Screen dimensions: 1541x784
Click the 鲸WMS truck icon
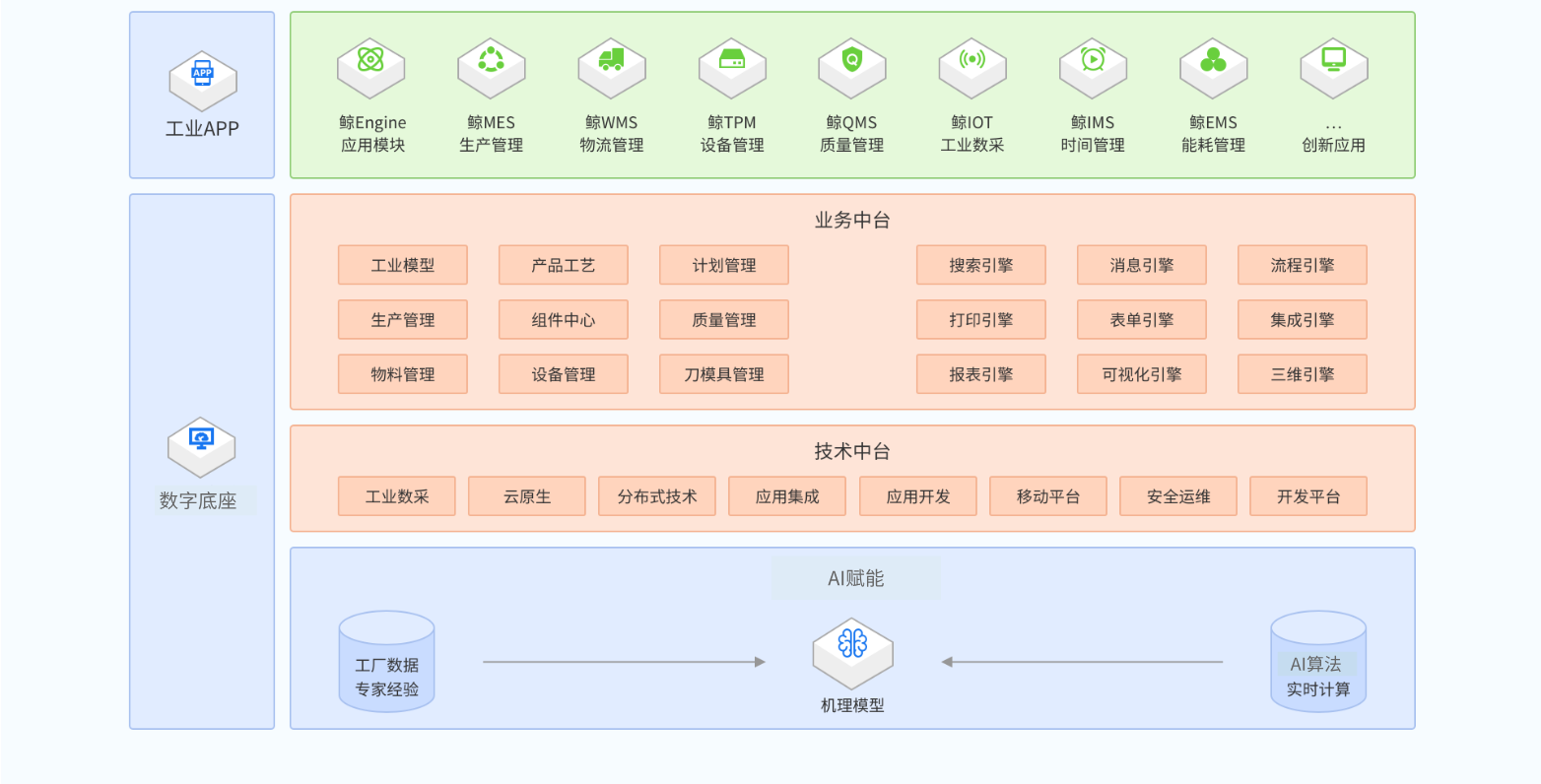click(612, 68)
